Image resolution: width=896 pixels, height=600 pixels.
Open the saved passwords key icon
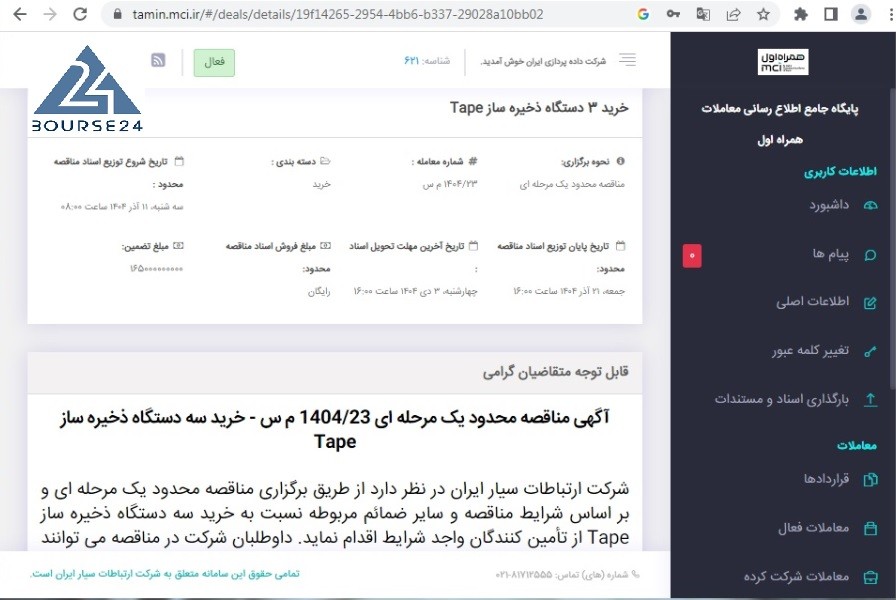click(673, 14)
